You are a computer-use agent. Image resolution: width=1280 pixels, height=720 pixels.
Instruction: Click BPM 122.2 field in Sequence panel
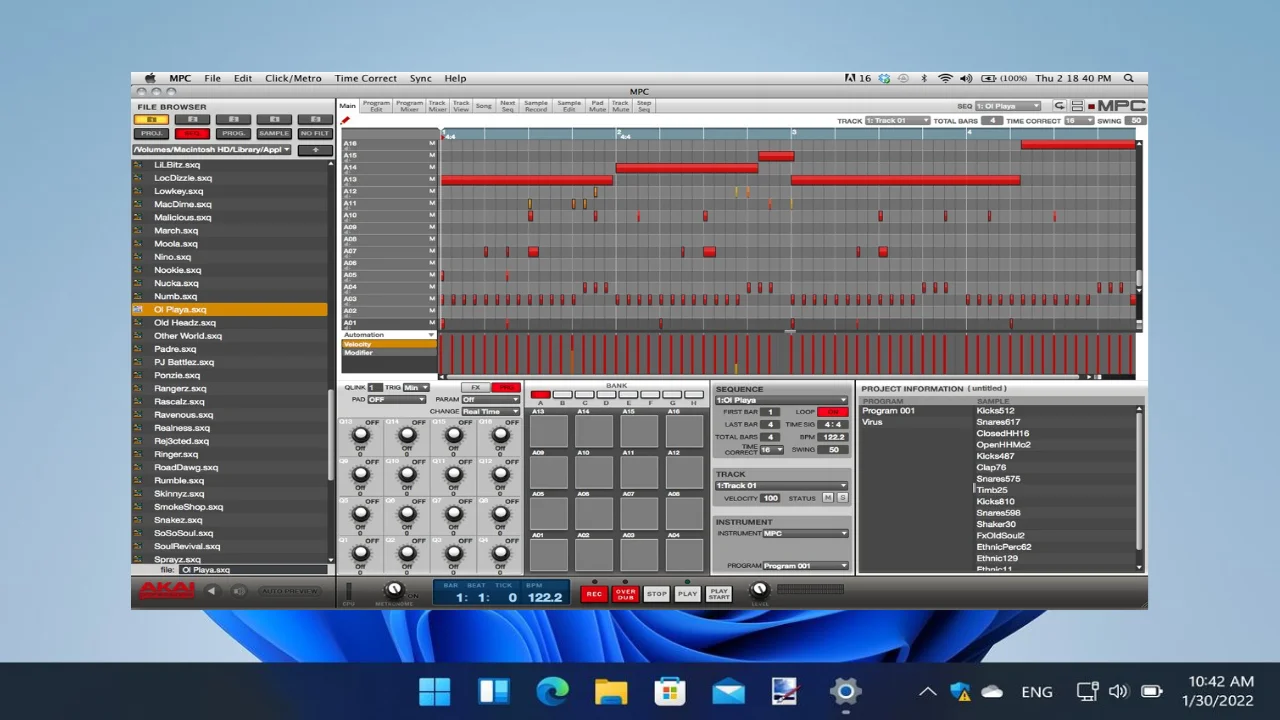pos(833,437)
